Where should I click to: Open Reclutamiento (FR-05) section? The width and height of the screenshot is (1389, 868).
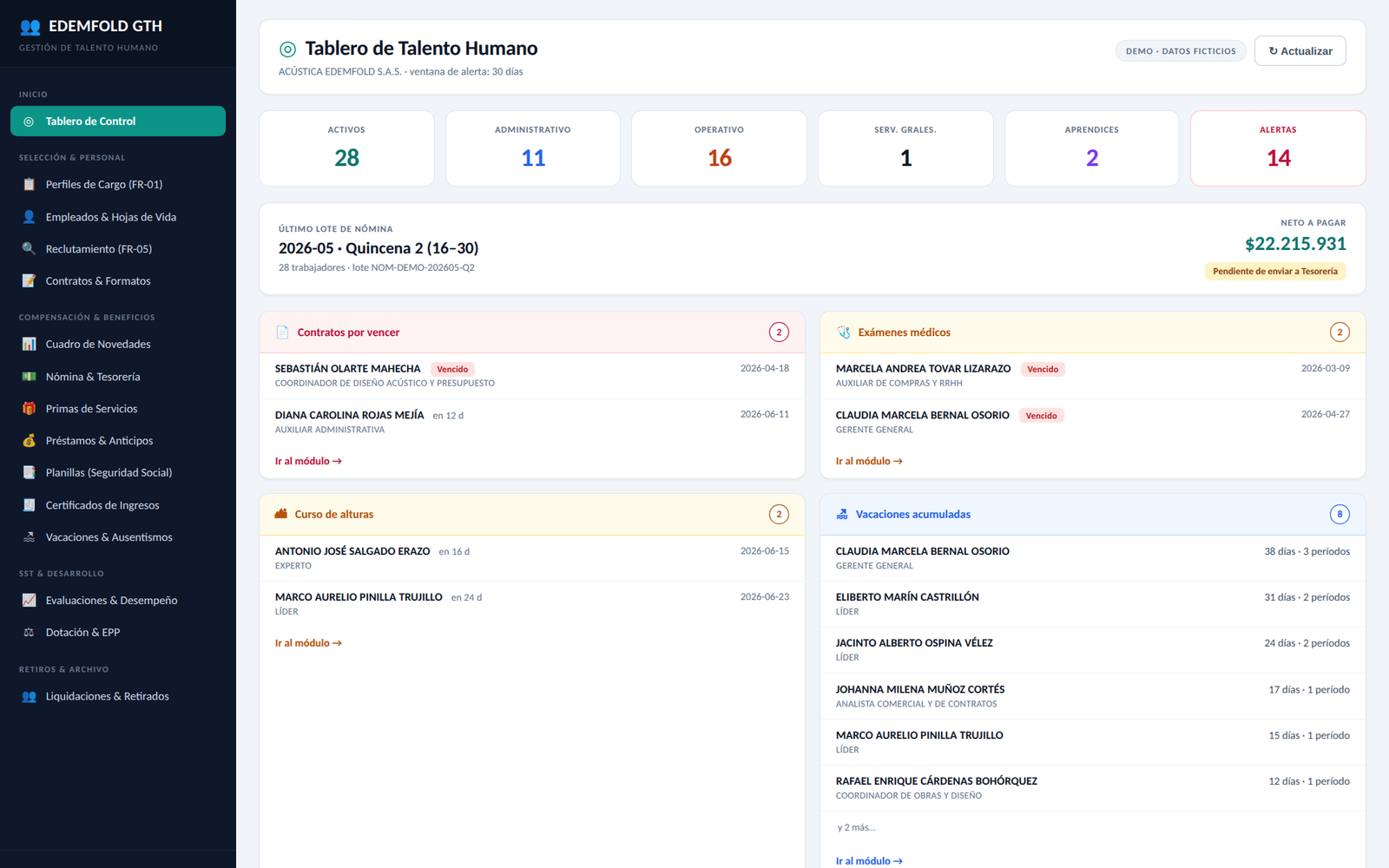(118, 249)
